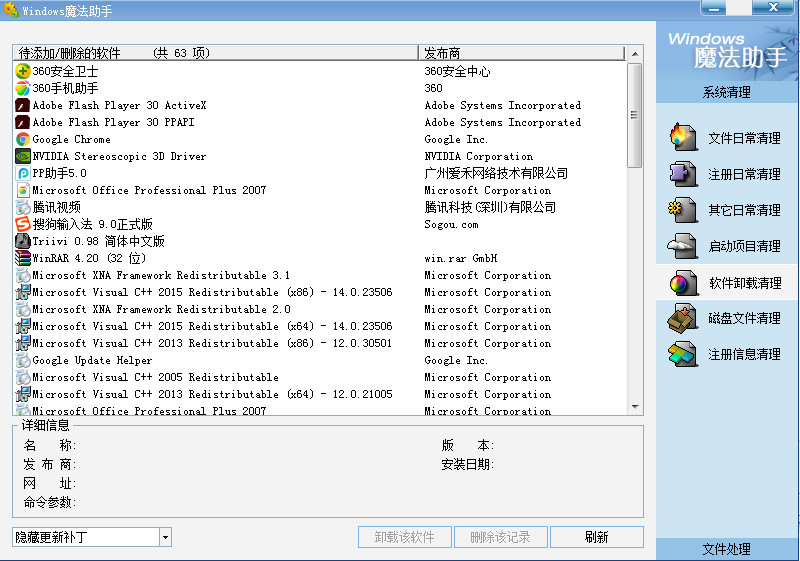Click publisher NVIDIA Corporation

pyautogui.click(x=479, y=157)
